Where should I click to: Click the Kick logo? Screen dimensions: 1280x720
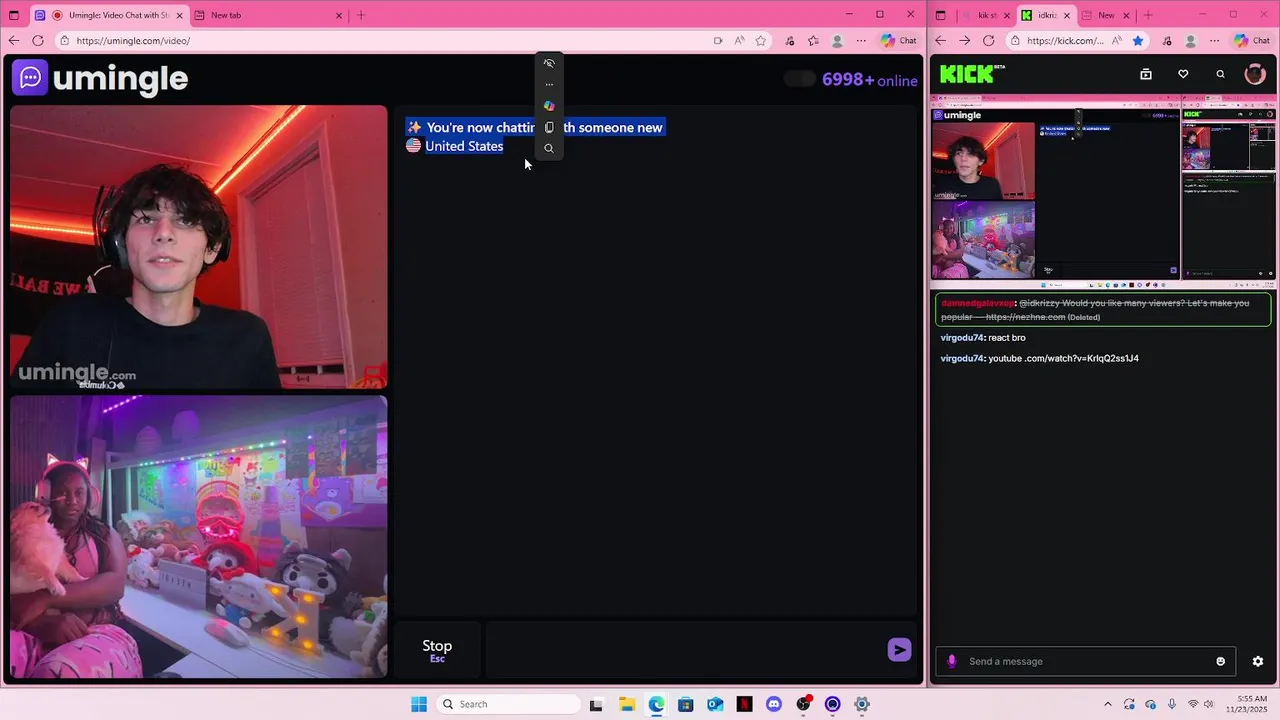click(967, 74)
